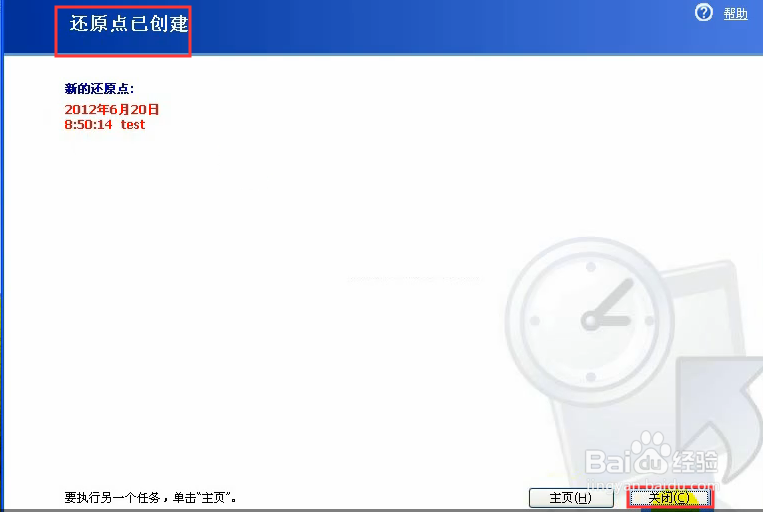Click the 还原点已创建 heading

click(x=128, y=24)
